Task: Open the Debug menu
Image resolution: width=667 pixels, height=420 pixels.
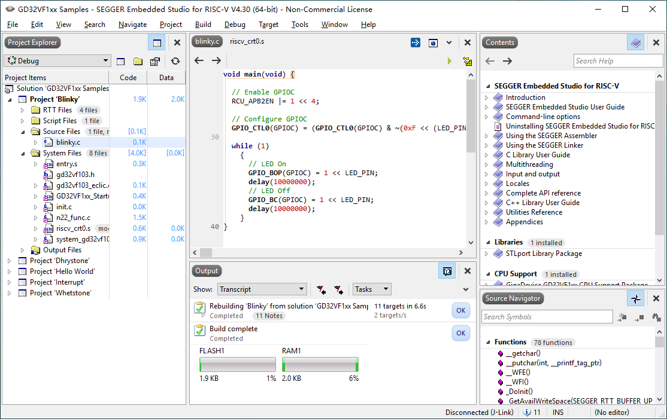Action: (x=235, y=25)
